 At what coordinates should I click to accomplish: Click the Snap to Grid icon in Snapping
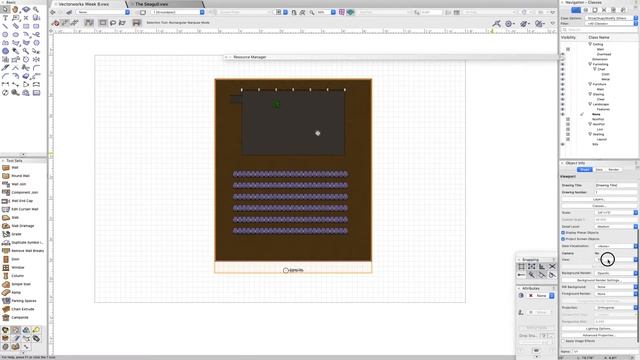coord(521,267)
